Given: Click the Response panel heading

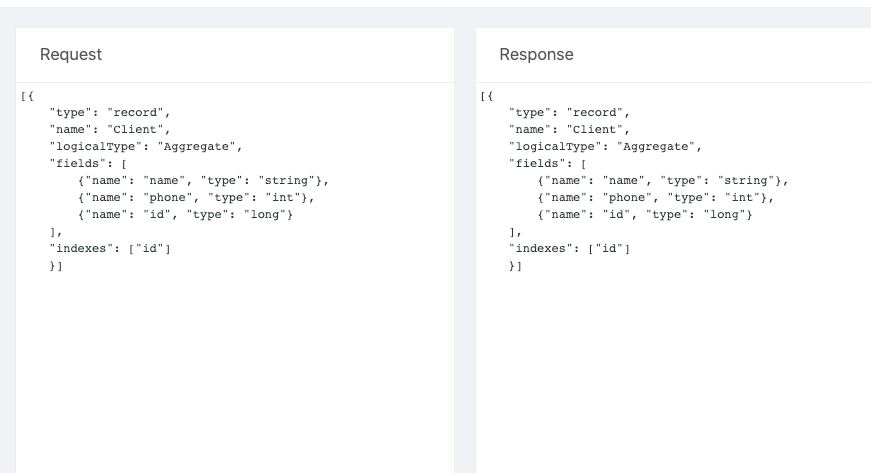Looking at the screenshot, I should [x=536, y=54].
